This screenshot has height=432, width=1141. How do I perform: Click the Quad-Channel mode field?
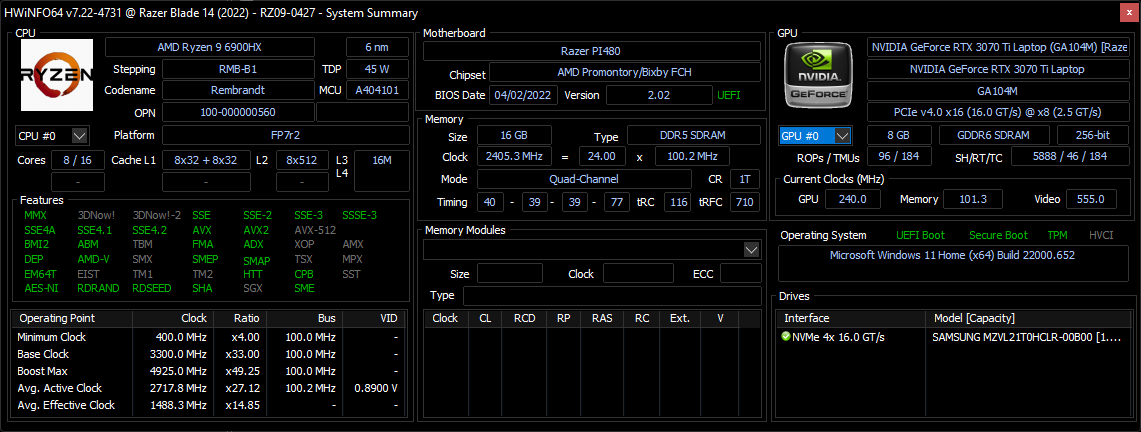point(584,180)
